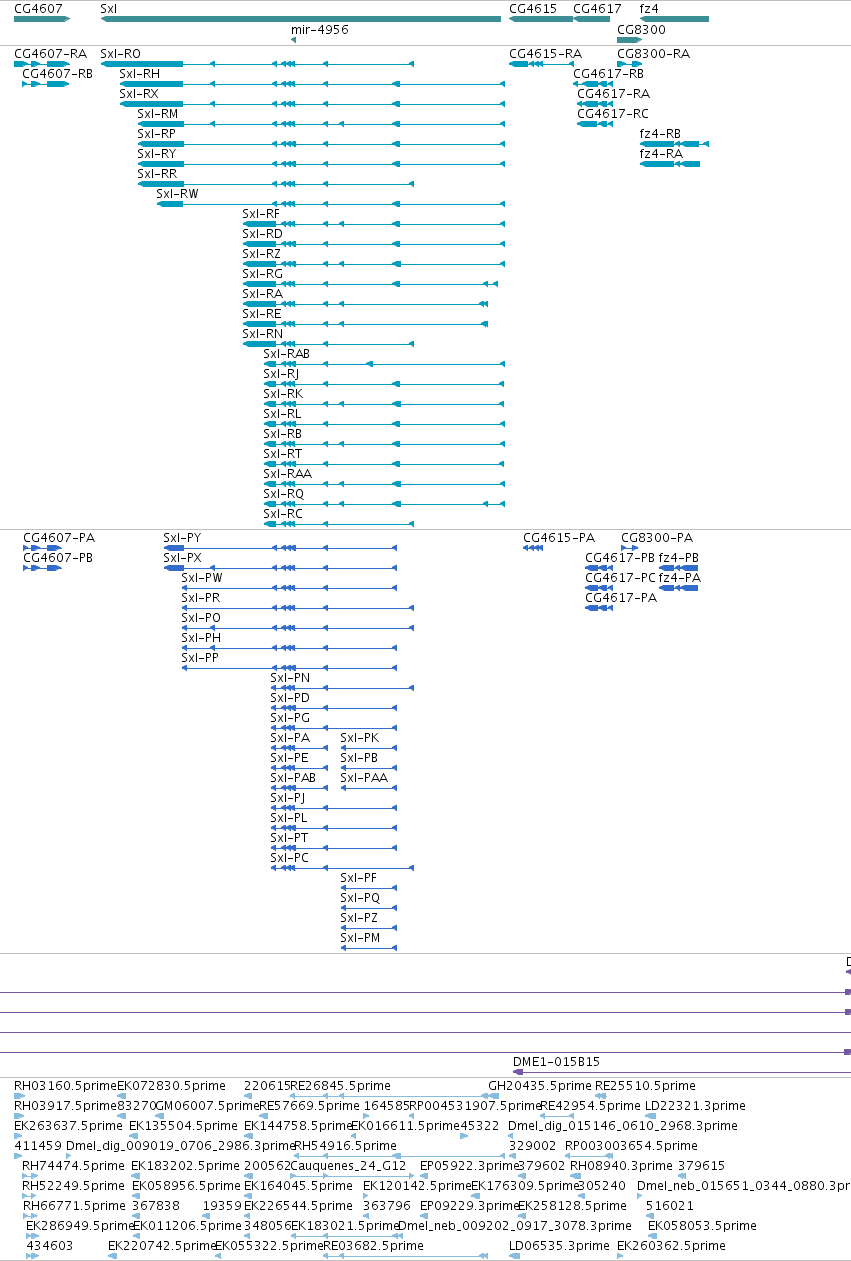This screenshot has width=851, height=1261.
Task: Click transcript Sxl-RC label
Action: tap(282, 514)
